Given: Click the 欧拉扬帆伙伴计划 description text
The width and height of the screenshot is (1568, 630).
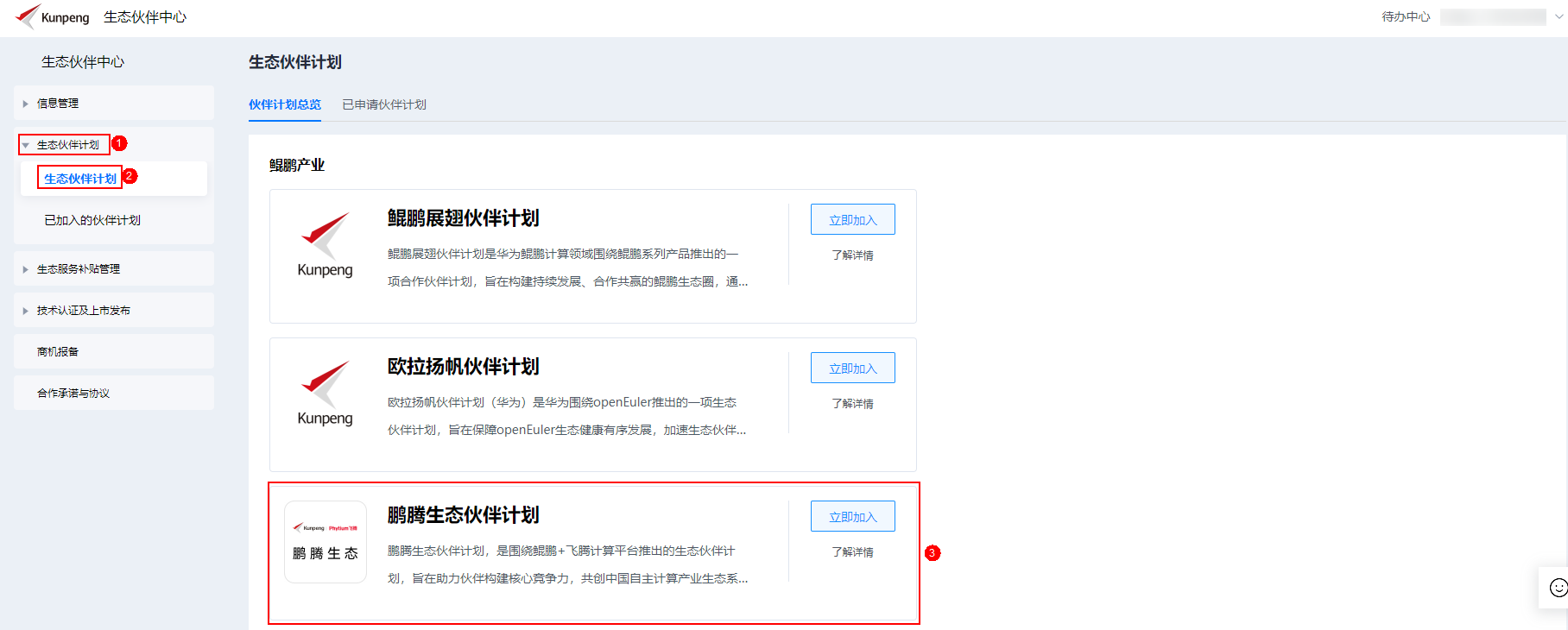Looking at the screenshot, I should tap(567, 416).
